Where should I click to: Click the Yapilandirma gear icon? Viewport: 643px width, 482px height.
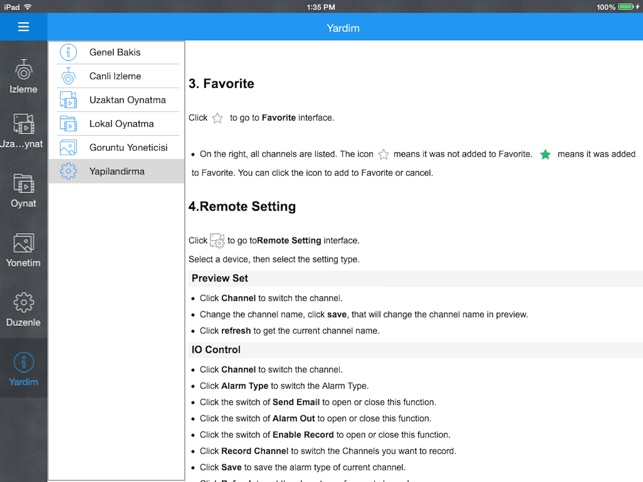coord(68,171)
